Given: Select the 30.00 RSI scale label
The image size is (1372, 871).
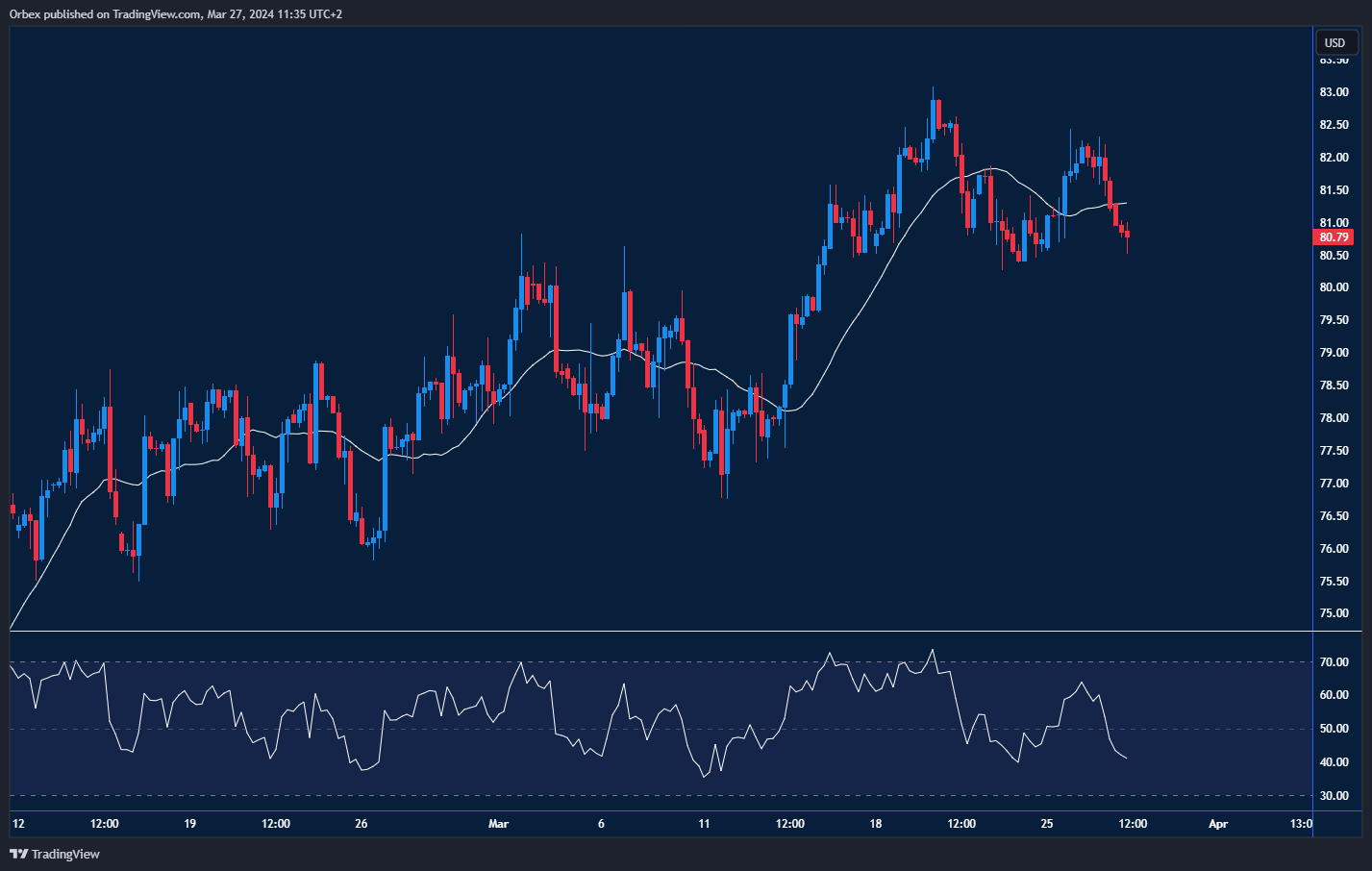Looking at the screenshot, I should pyautogui.click(x=1334, y=796).
